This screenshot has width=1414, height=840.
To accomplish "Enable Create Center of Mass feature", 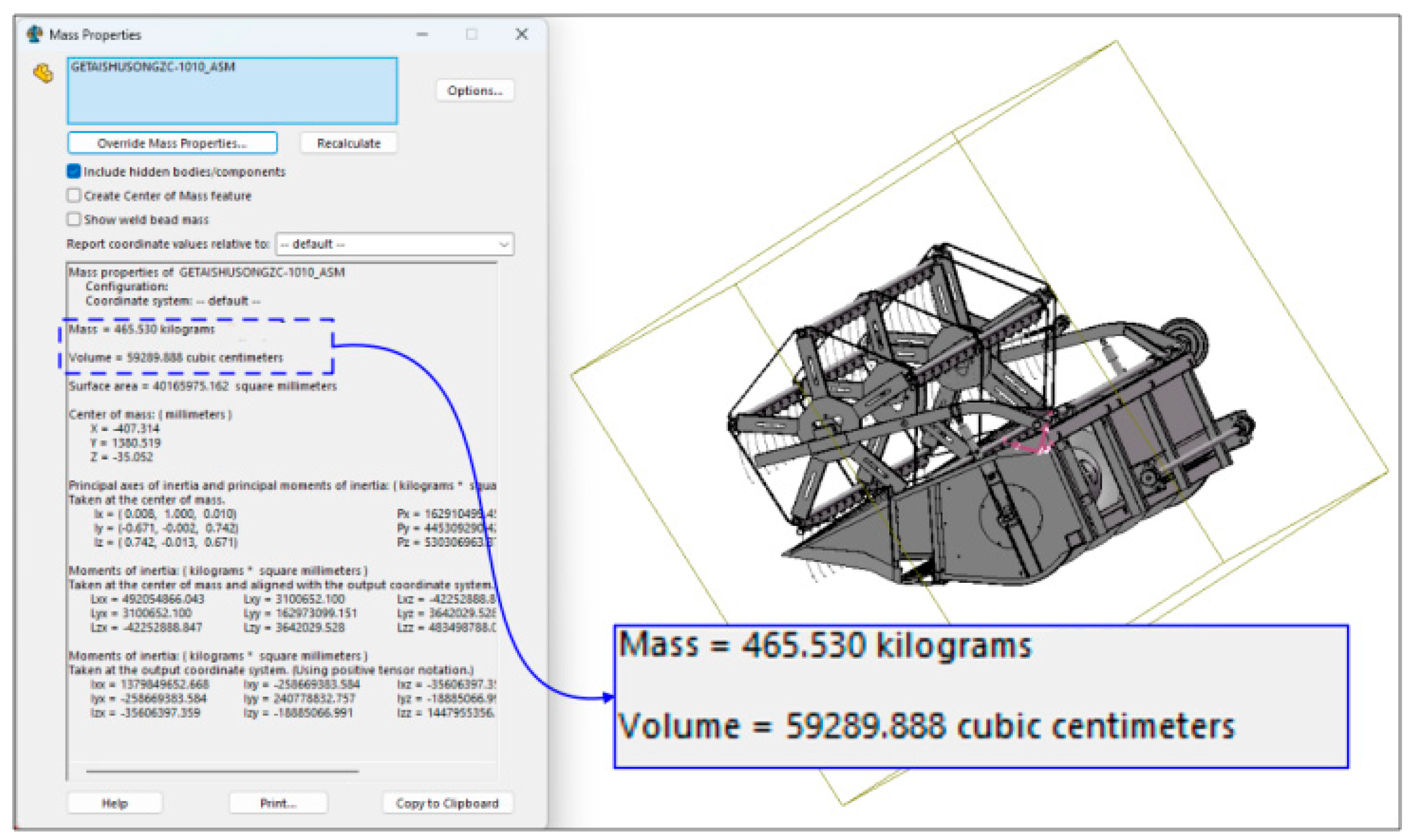I will click(x=73, y=196).
